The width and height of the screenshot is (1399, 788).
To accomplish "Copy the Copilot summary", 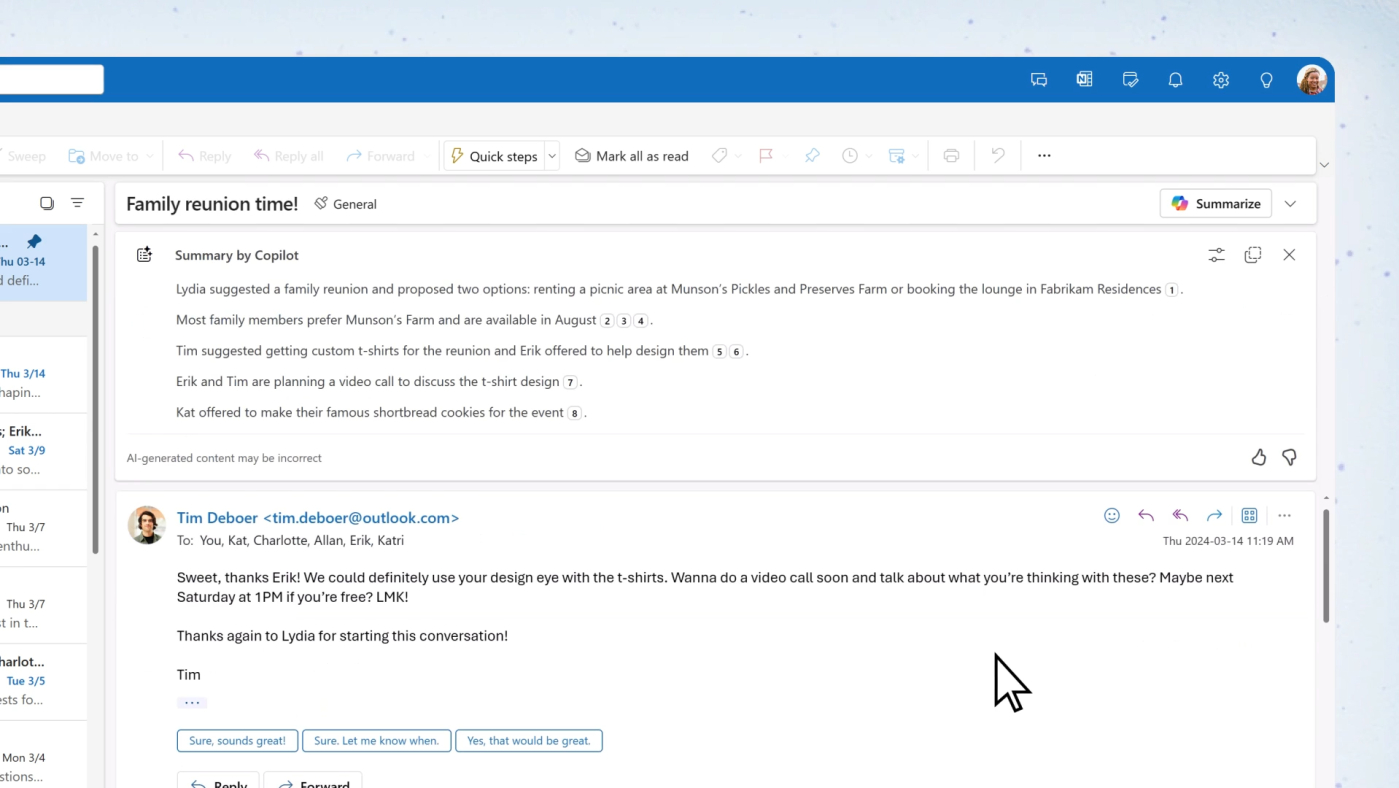I will click(1253, 255).
